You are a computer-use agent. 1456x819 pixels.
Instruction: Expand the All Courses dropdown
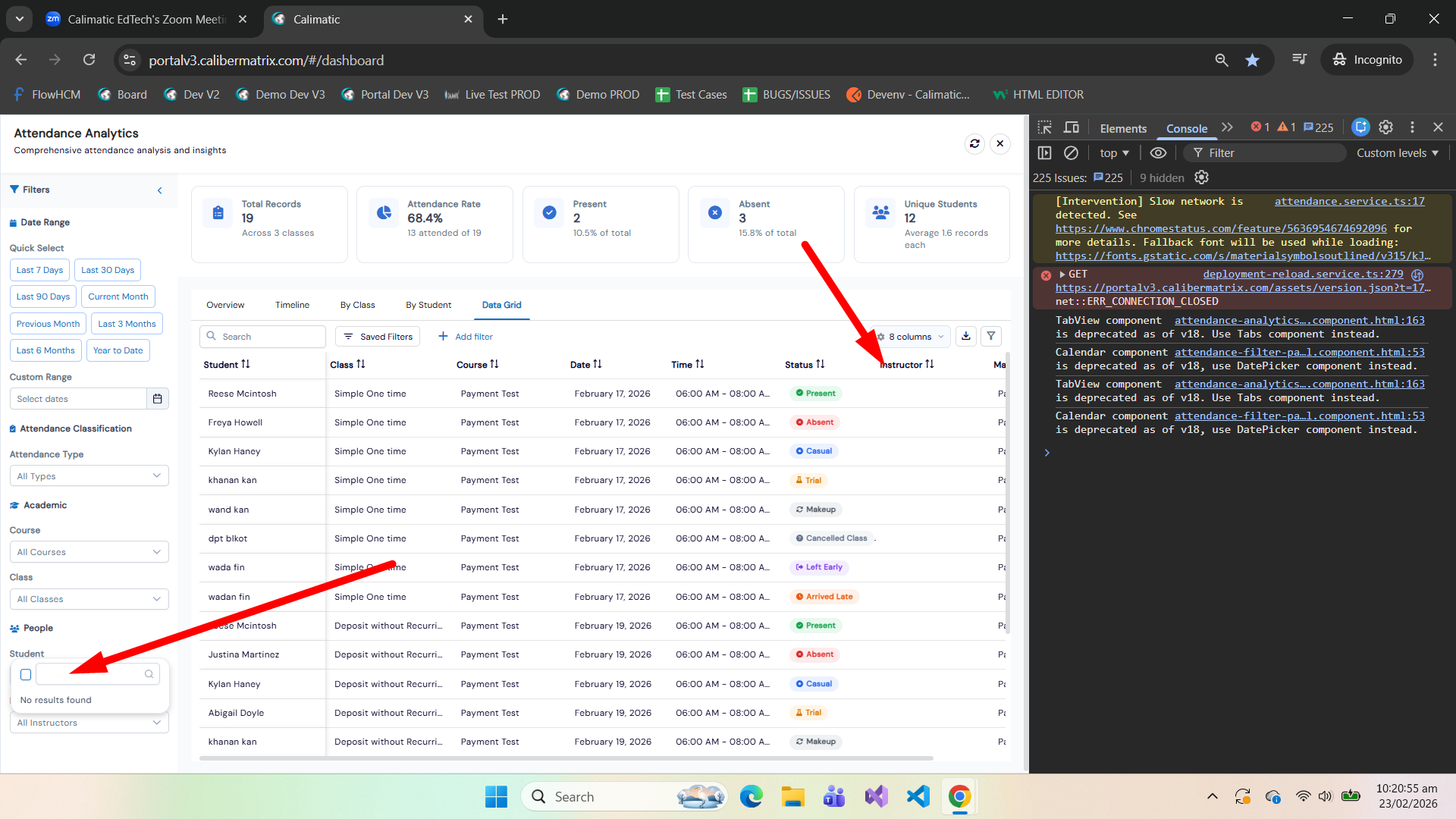coord(89,552)
